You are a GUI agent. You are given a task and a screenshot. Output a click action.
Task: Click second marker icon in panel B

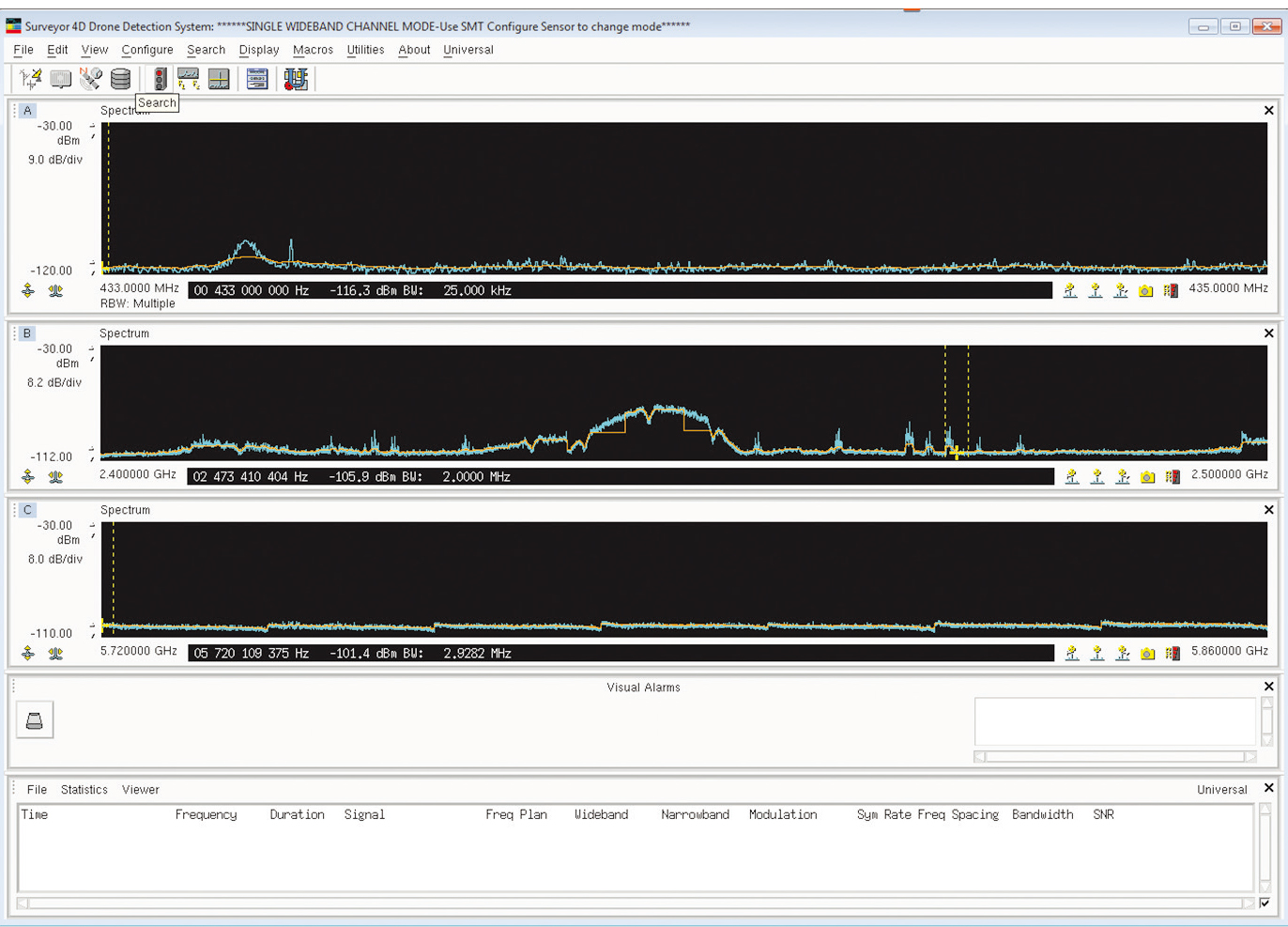click(x=1097, y=477)
